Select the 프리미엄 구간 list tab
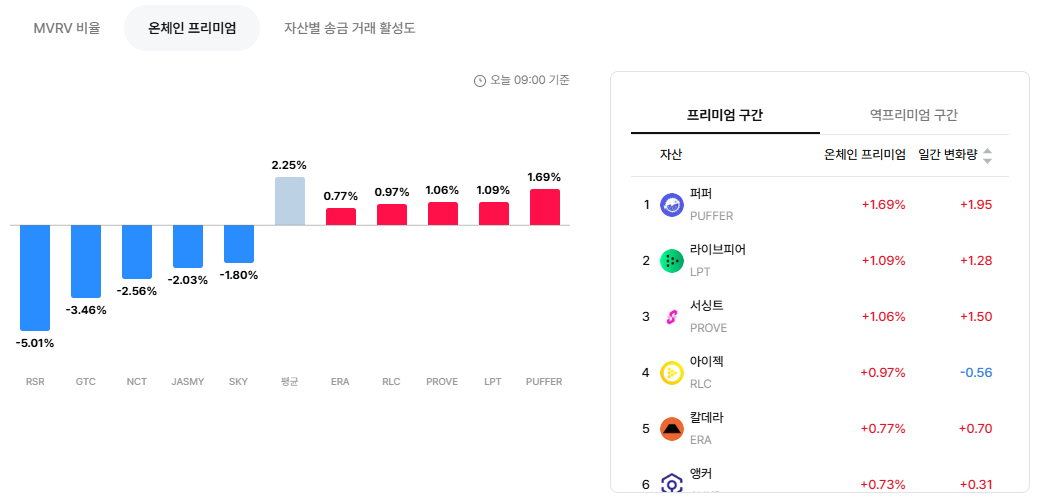The height and width of the screenshot is (501, 1037). point(725,115)
